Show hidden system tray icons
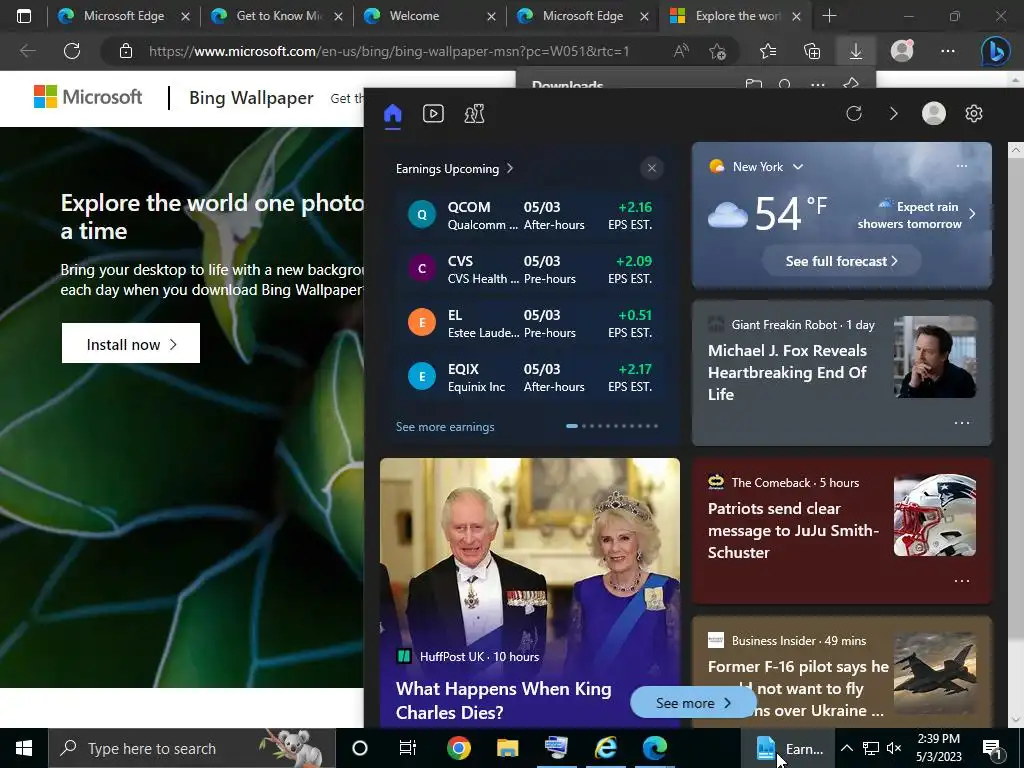This screenshot has width=1024, height=768. point(846,748)
